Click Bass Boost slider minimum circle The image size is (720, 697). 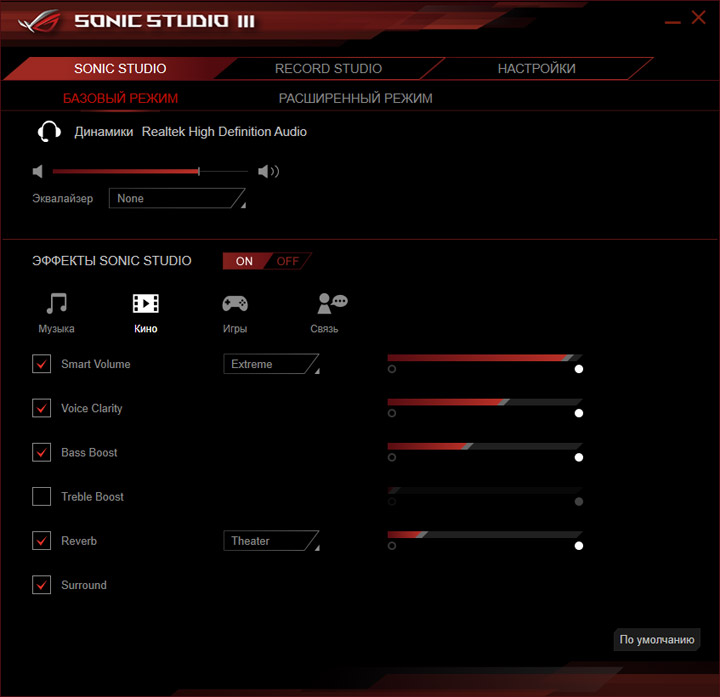392,457
